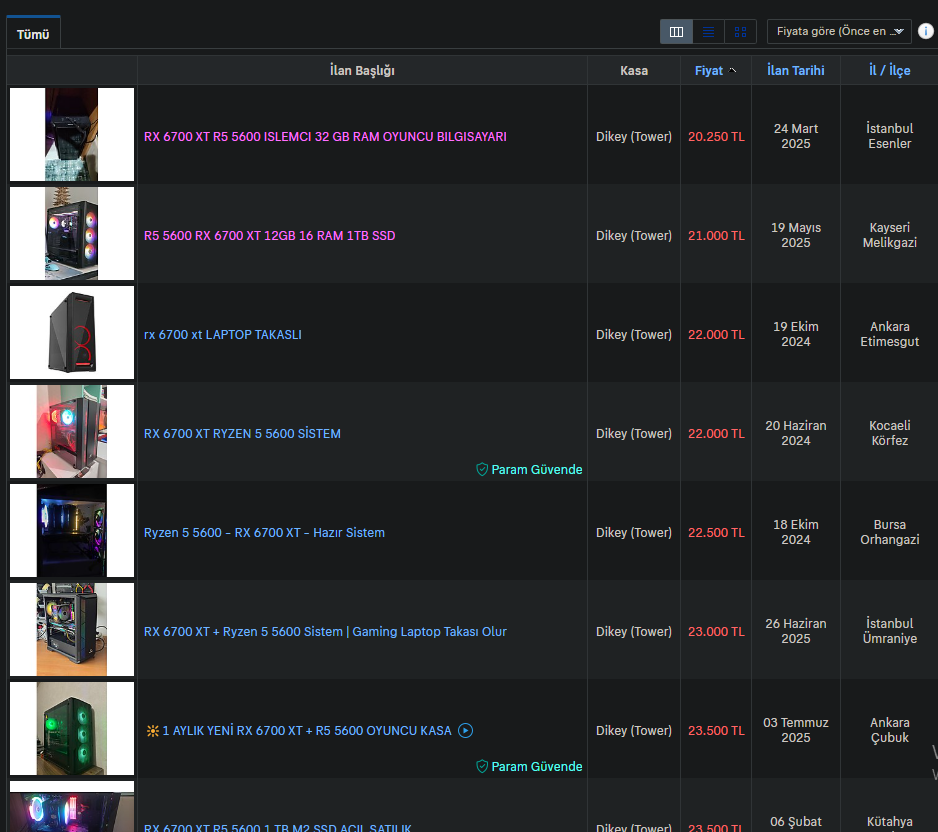The height and width of the screenshot is (832, 938).
Task: Click the 20 Haziran 2024 date
Action: pyautogui.click(x=796, y=433)
